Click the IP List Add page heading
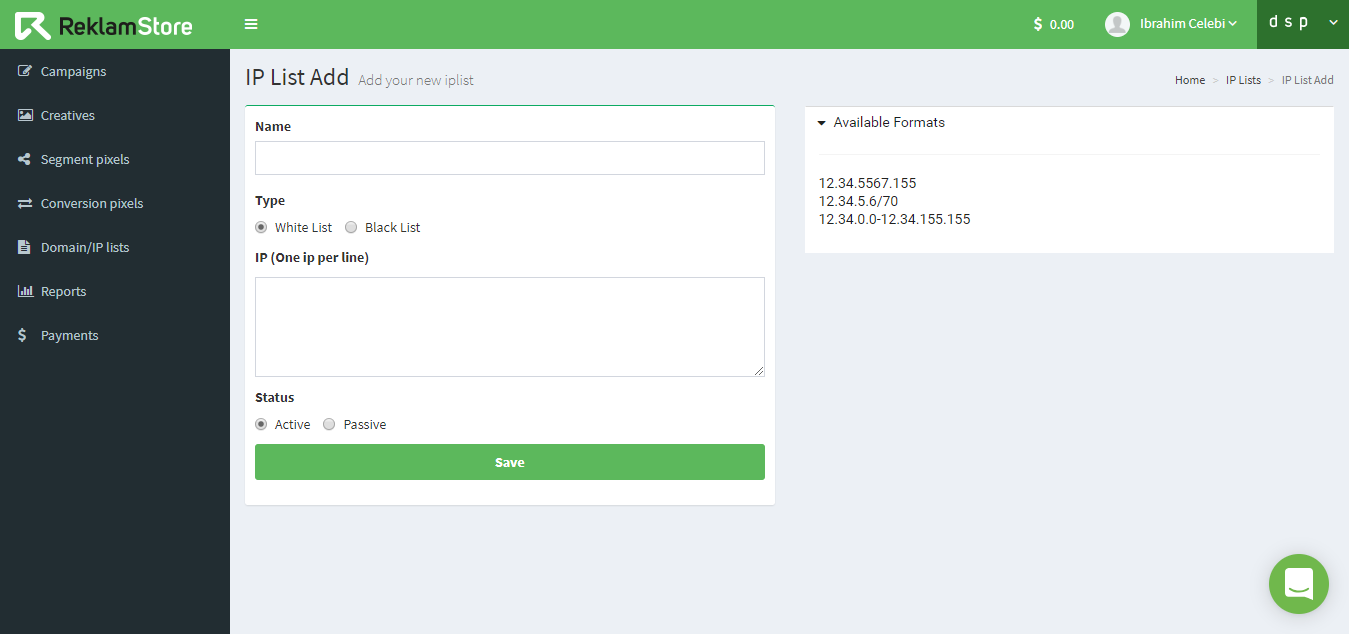 (x=297, y=77)
